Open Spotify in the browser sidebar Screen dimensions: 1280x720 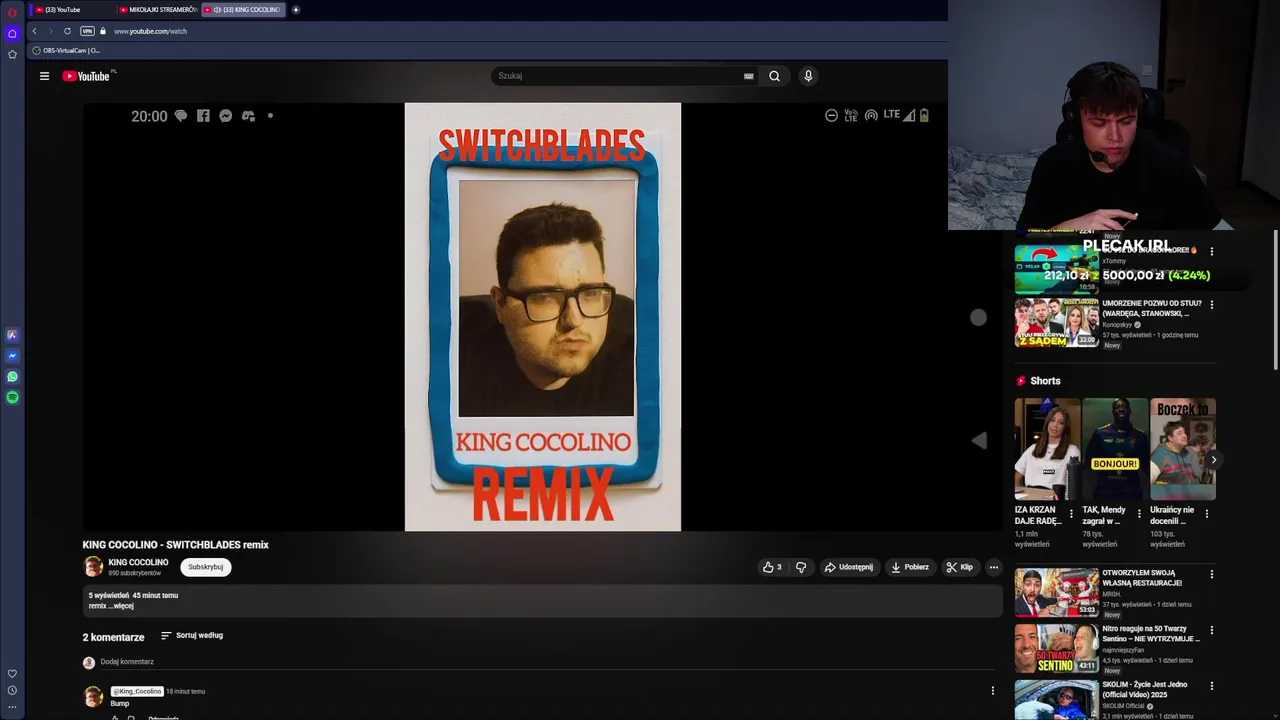point(12,398)
